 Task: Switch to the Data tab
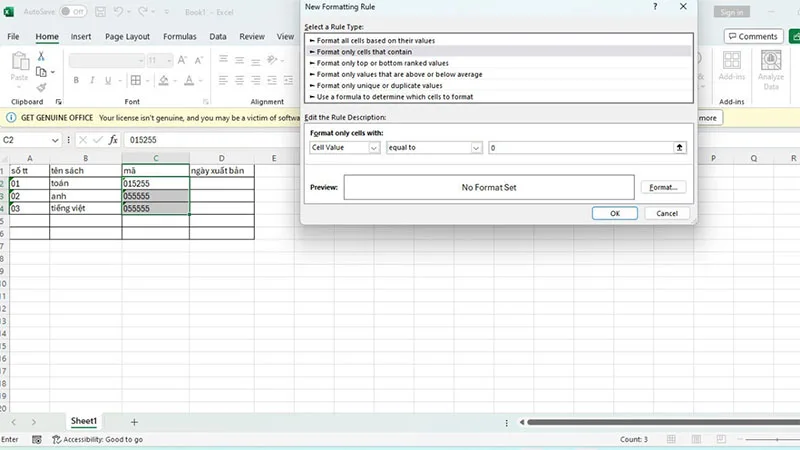pyautogui.click(x=218, y=36)
